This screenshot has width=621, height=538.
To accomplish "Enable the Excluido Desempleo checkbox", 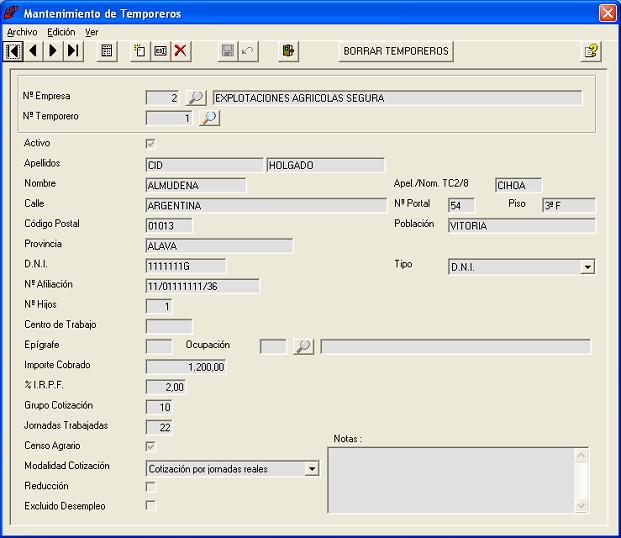I will 150,506.
